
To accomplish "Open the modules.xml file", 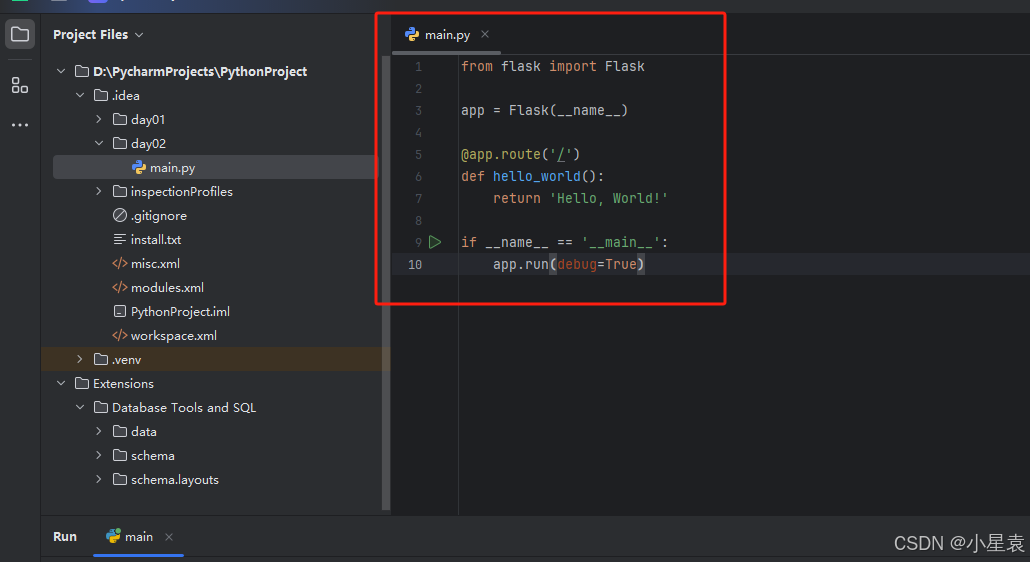I will (x=166, y=288).
